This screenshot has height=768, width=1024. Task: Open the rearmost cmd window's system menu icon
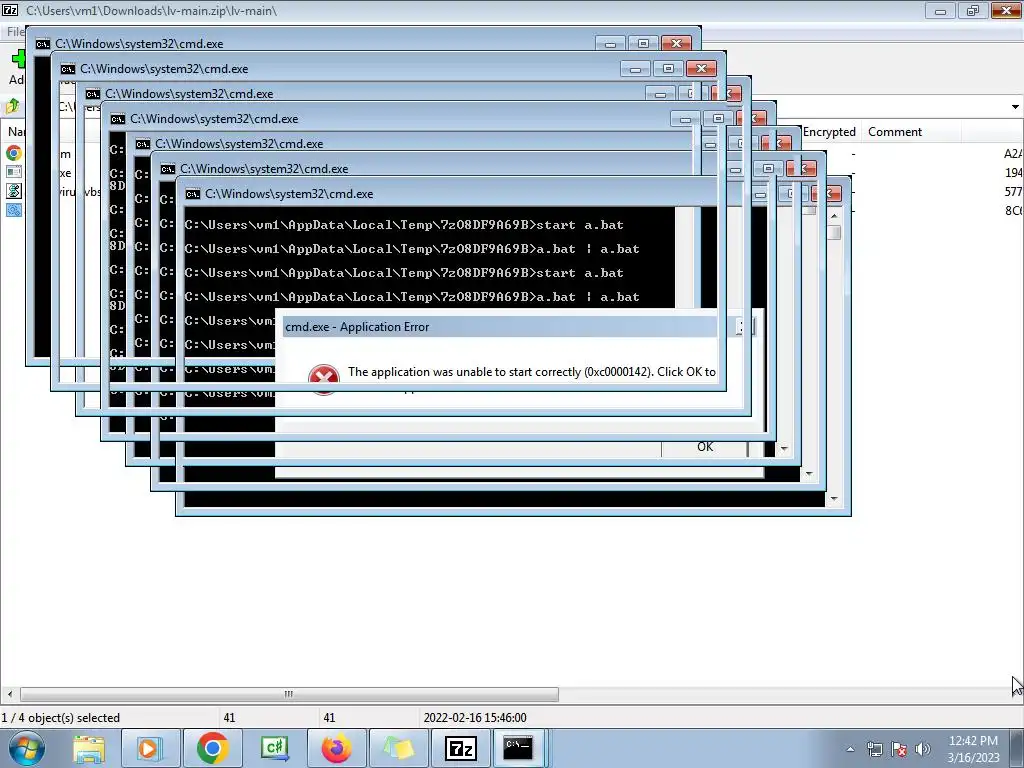[42, 44]
